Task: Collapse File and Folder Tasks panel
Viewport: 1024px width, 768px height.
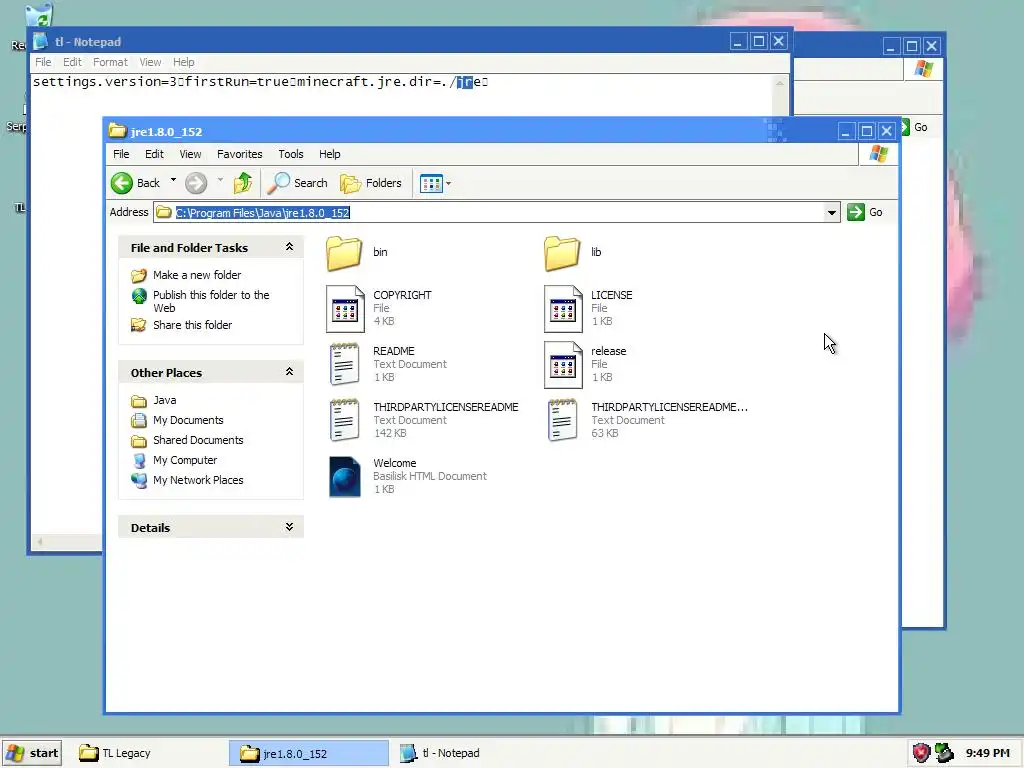Action: tap(289, 247)
